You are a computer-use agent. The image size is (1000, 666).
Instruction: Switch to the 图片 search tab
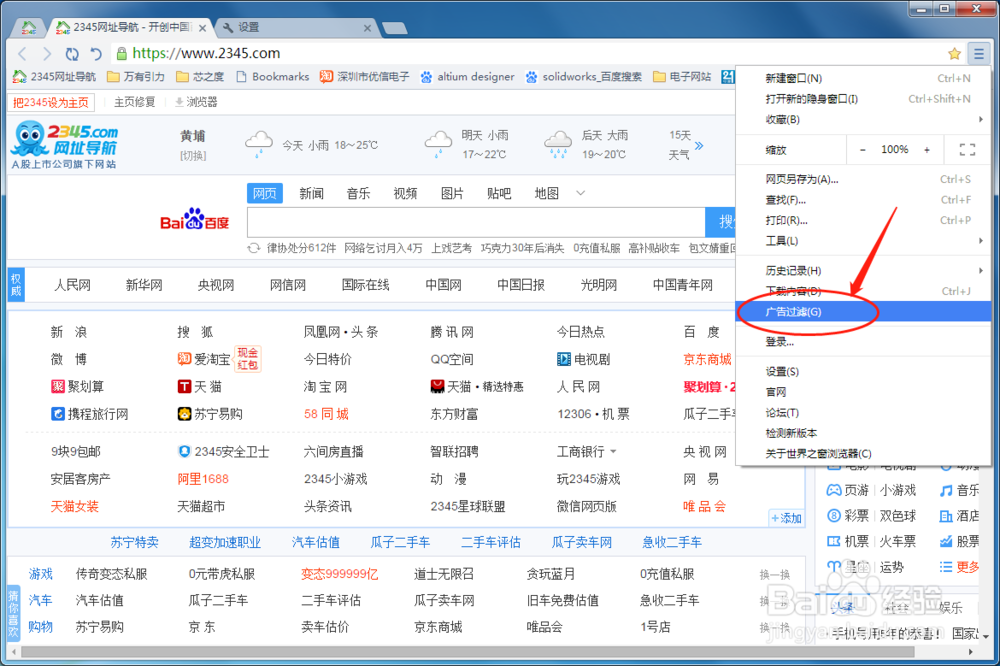452,193
